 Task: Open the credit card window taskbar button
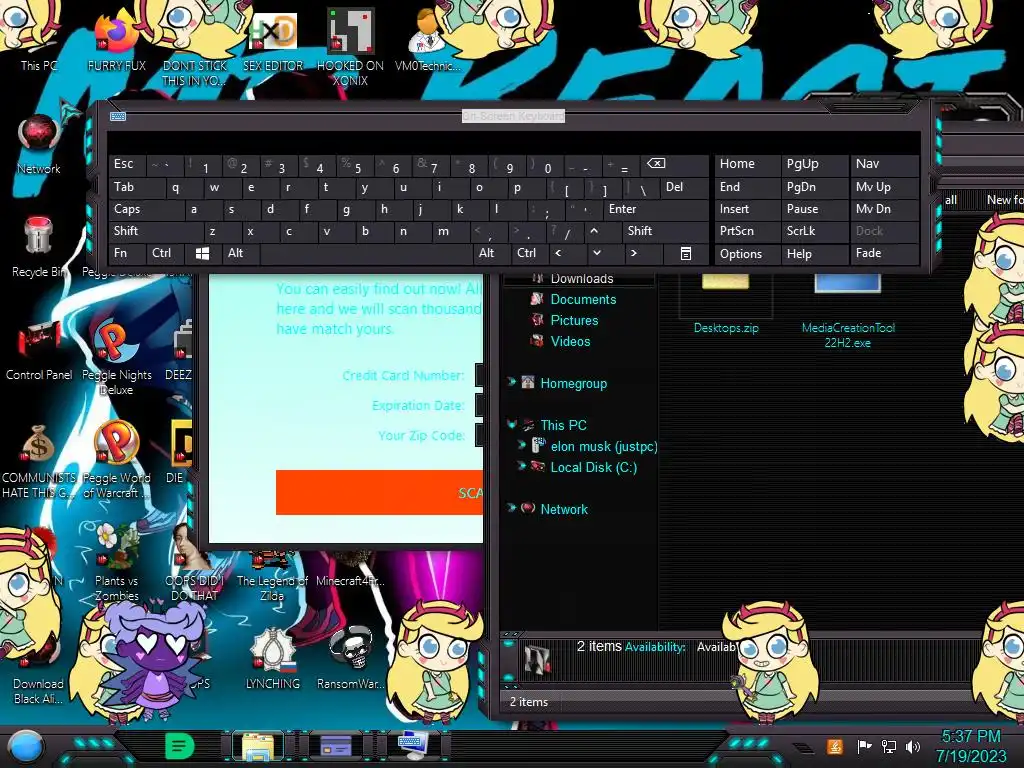336,746
